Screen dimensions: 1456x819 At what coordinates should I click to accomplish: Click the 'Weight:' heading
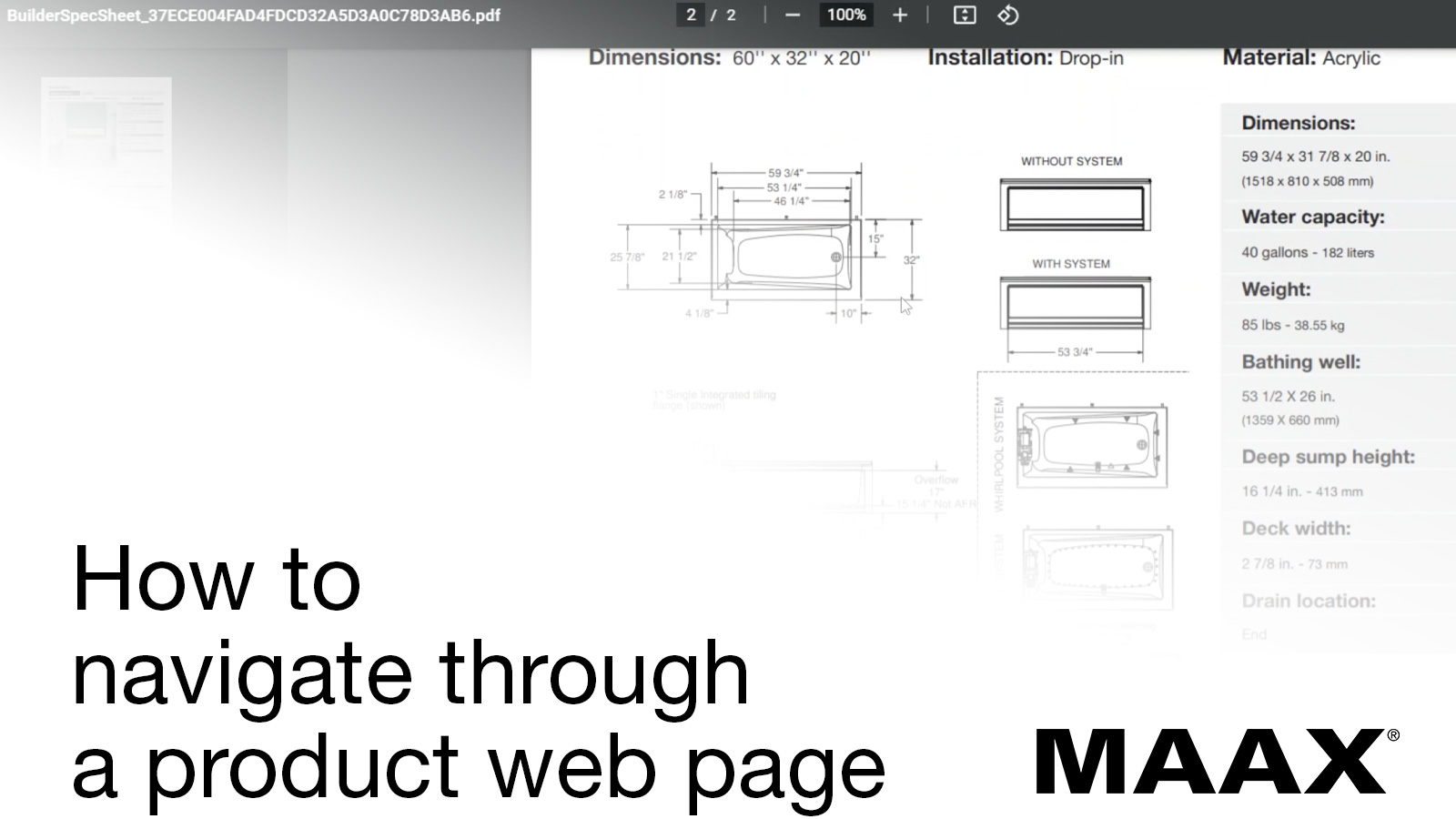point(1276,289)
